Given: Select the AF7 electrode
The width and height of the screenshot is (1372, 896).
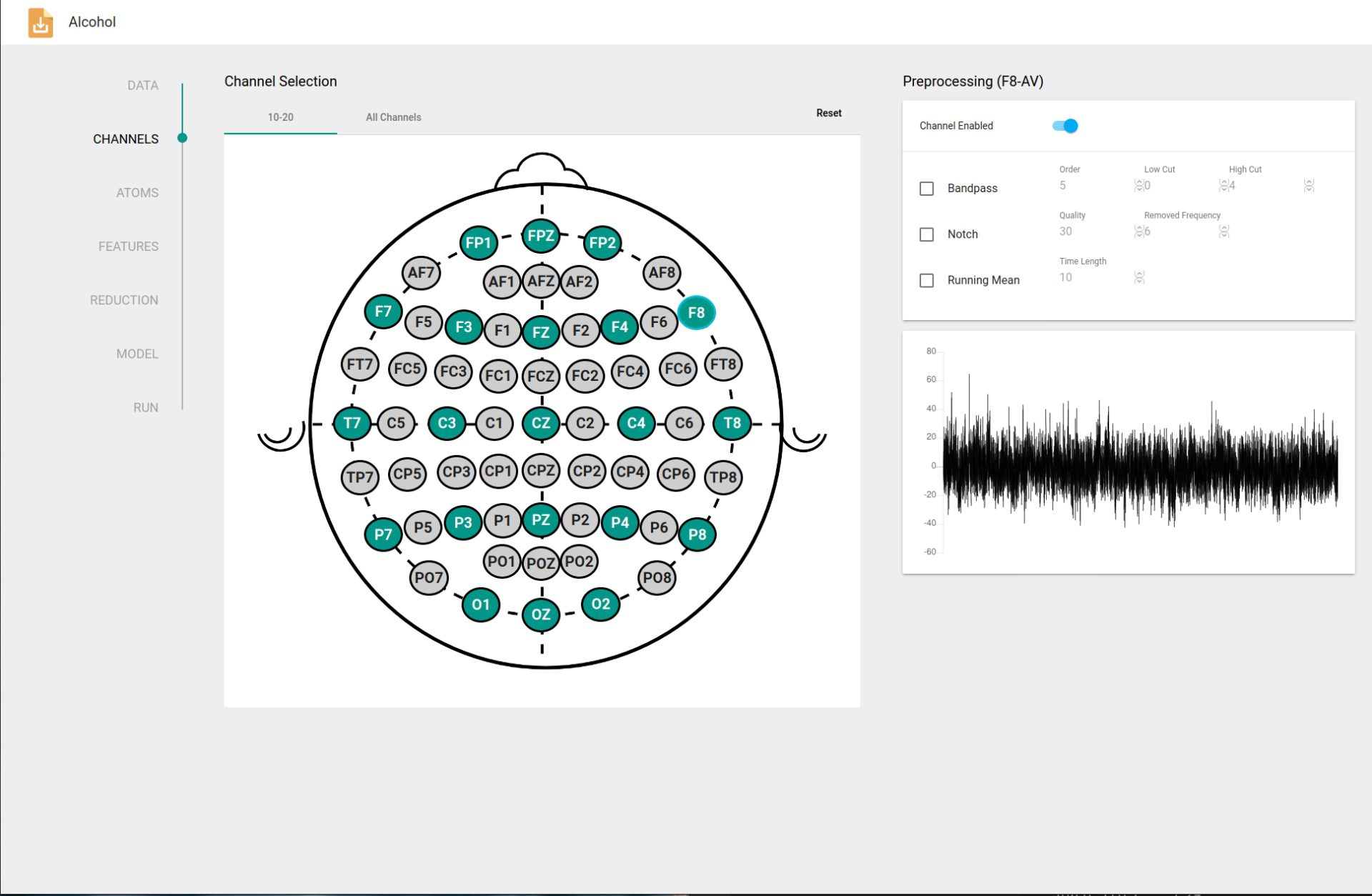Looking at the screenshot, I should click(421, 272).
